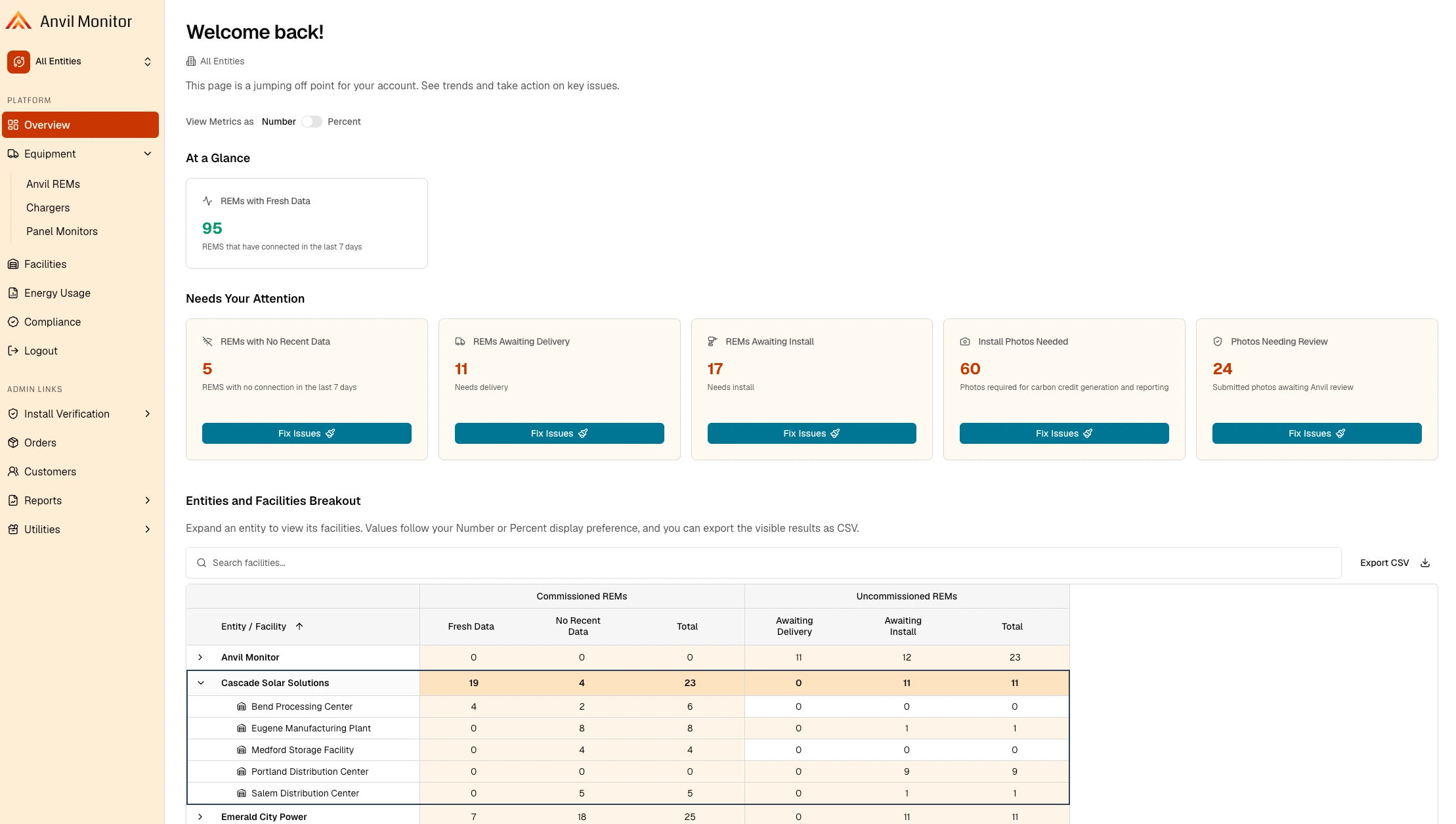Click the Awaiting Delivery column header
1456x824 pixels.
coord(794,626)
